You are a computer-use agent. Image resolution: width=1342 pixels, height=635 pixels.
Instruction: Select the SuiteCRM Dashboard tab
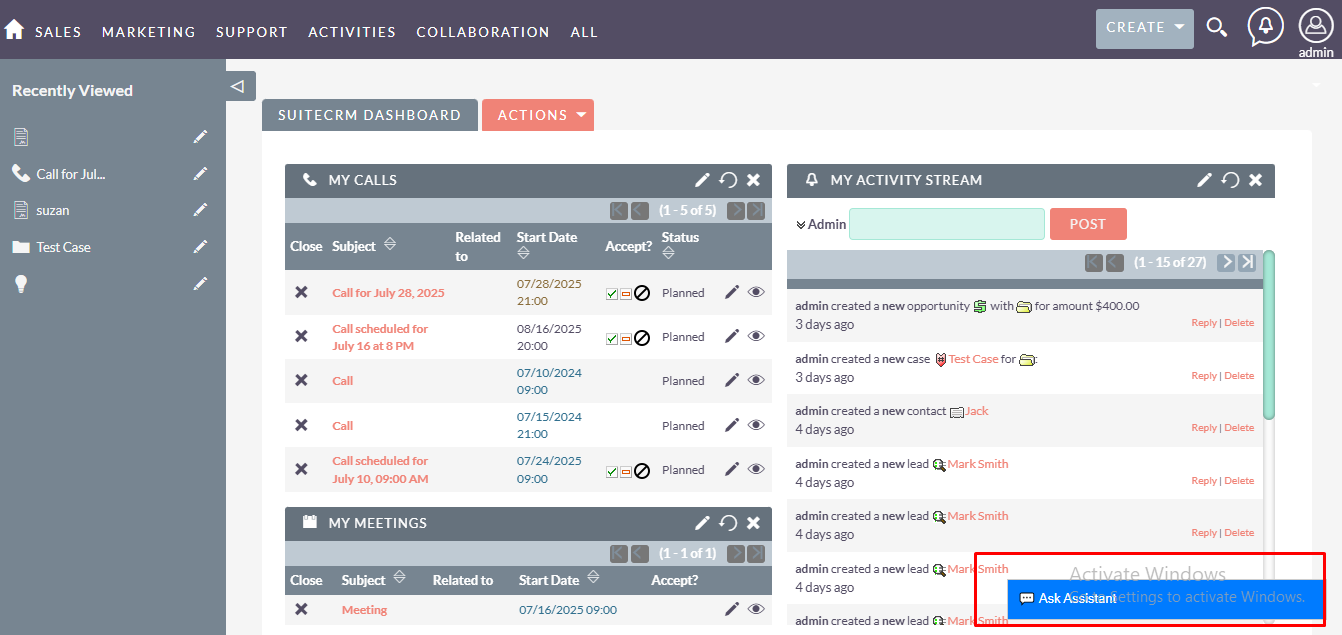[x=369, y=115]
